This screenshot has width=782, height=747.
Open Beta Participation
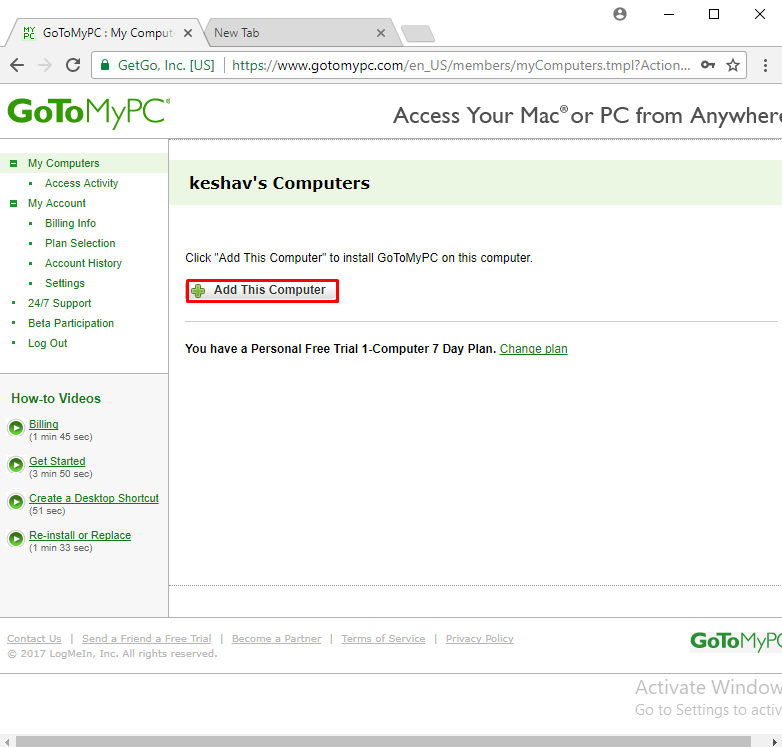tap(71, 323)
